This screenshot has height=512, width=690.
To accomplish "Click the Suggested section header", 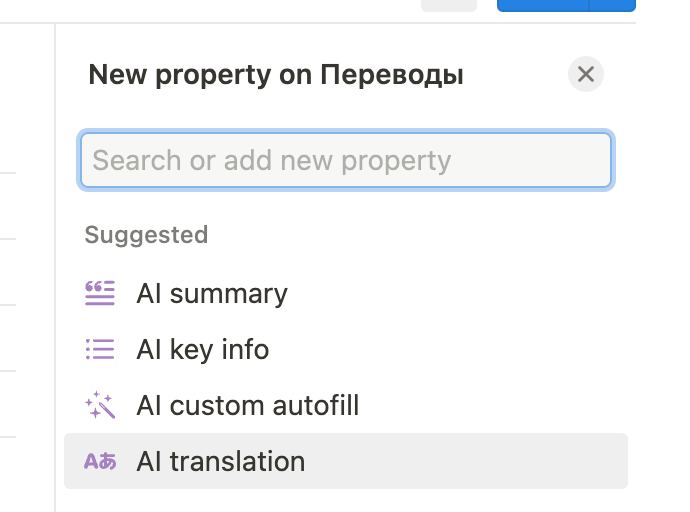I will tap(146, 235).
